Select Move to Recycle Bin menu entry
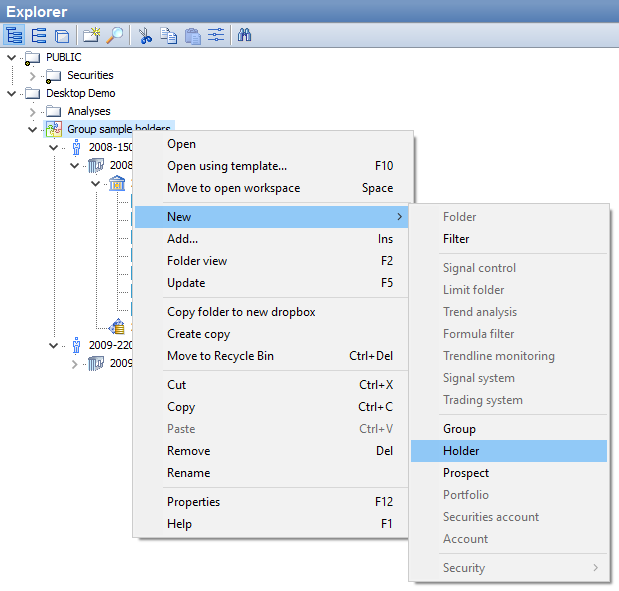The height and width of the screenshot is (591, 619). 220,356
